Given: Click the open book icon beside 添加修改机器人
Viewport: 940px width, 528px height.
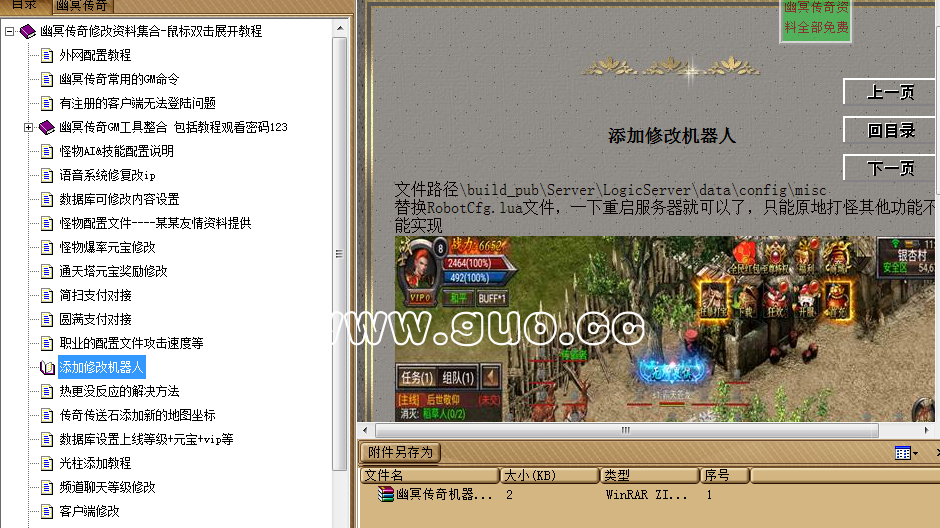Looking at the screenshot, I should coord(47,367).
